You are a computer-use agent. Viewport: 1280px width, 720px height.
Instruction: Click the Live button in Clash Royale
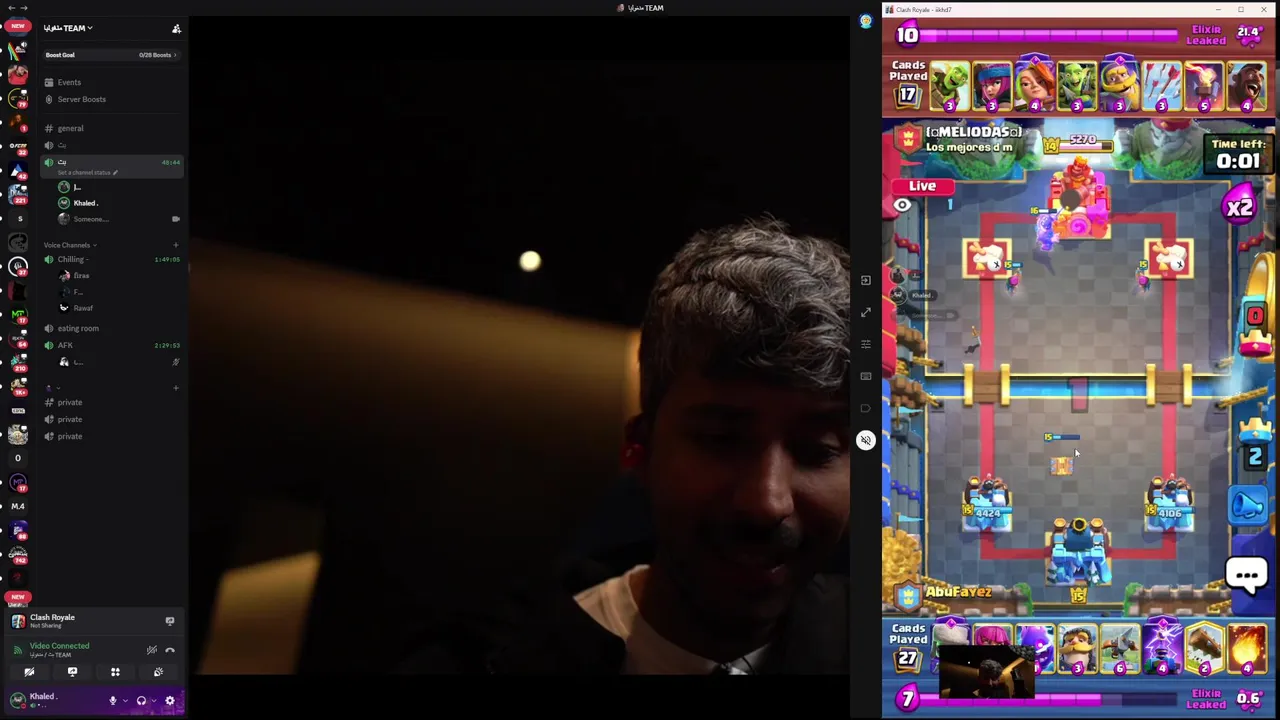[x=923, y=186]
